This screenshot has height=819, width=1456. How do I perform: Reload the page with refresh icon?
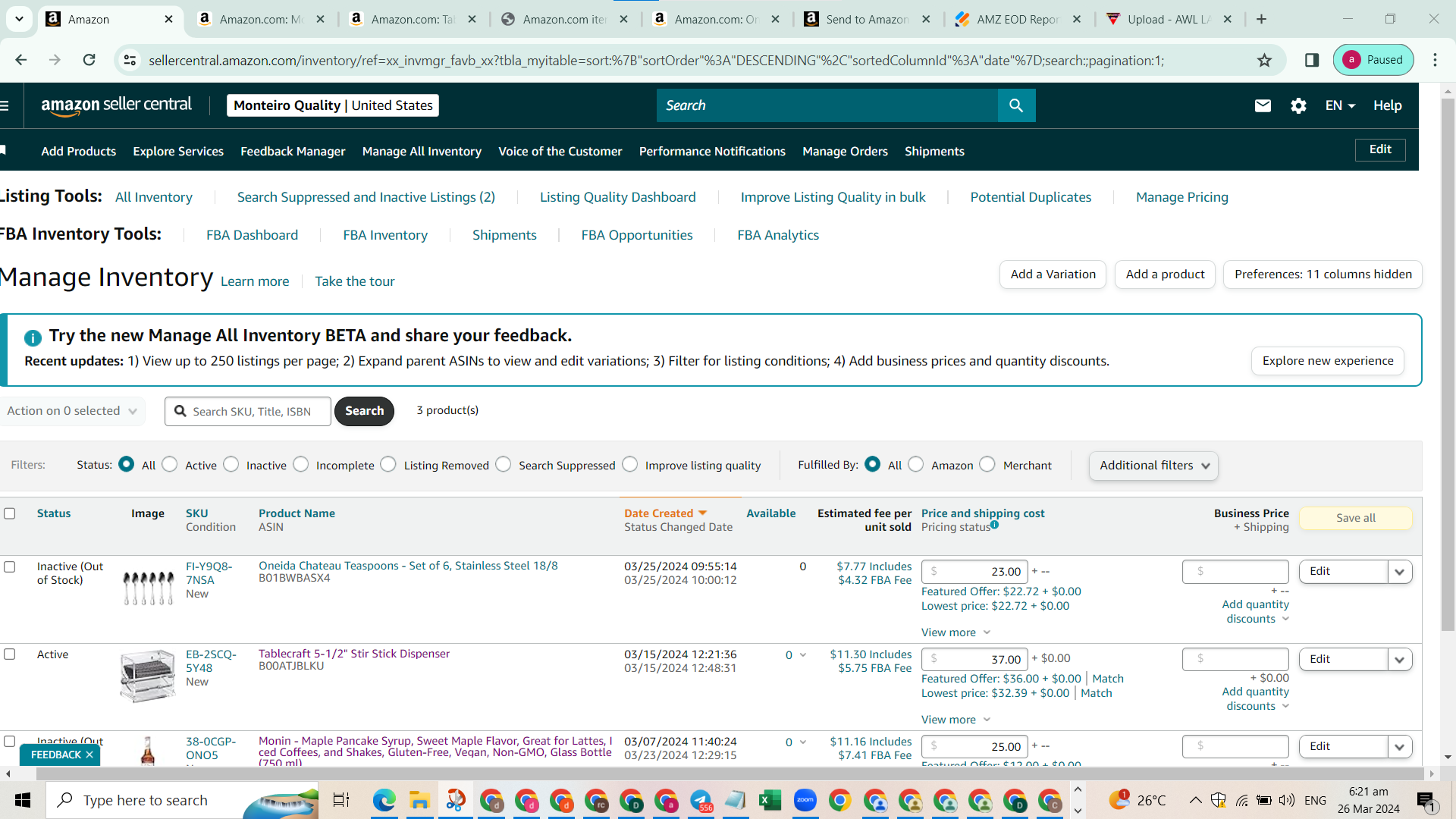click(89, 60)
